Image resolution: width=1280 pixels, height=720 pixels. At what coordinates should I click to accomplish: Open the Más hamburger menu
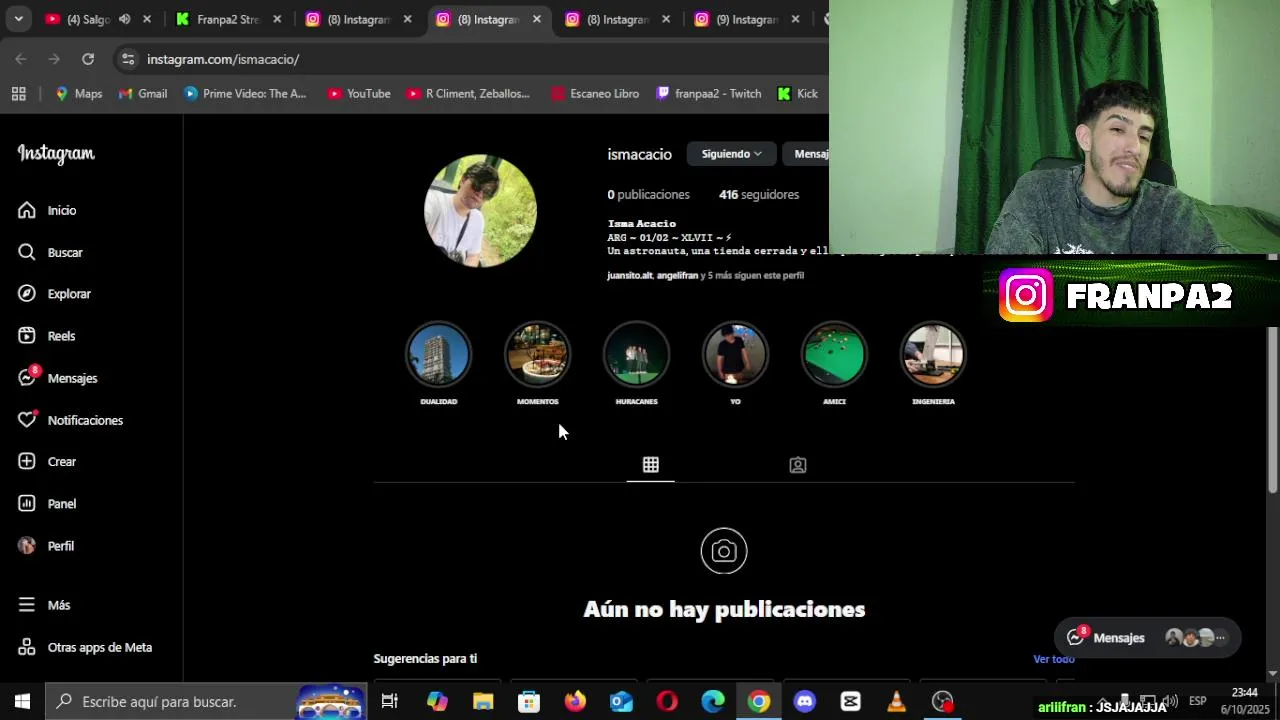[44, 605]
